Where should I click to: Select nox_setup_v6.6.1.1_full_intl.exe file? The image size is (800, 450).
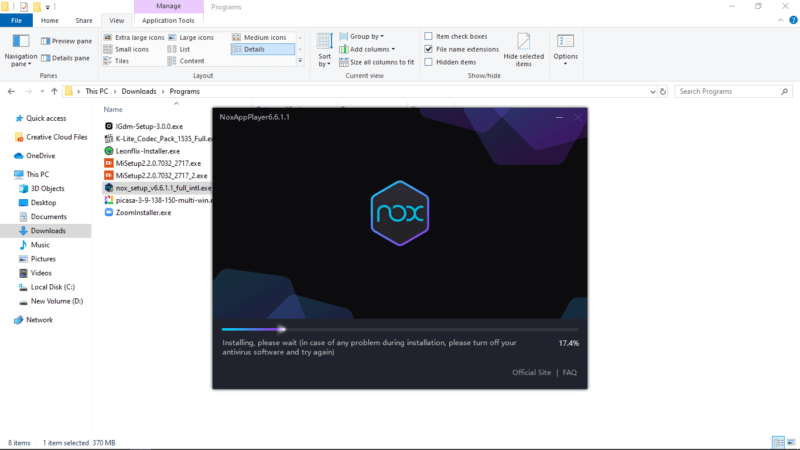click(158, 188)
